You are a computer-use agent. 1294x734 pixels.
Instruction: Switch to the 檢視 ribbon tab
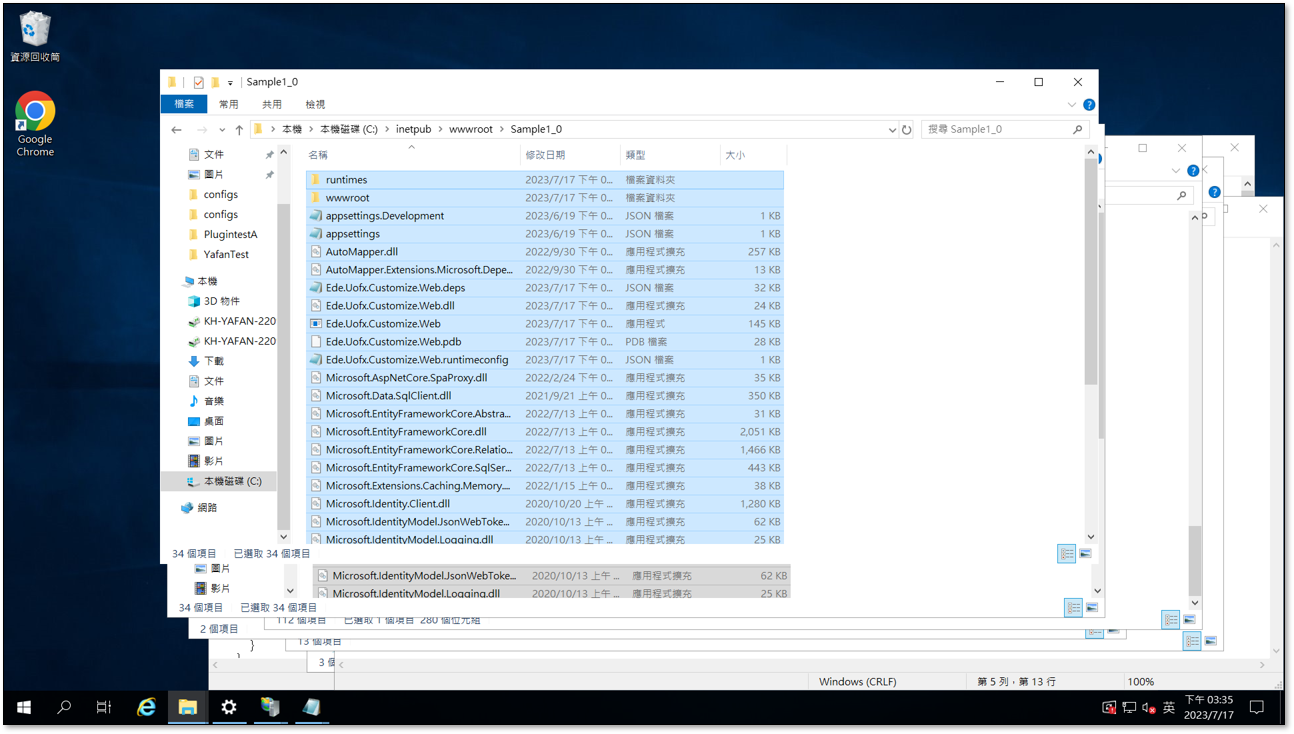tap(315, 104)
